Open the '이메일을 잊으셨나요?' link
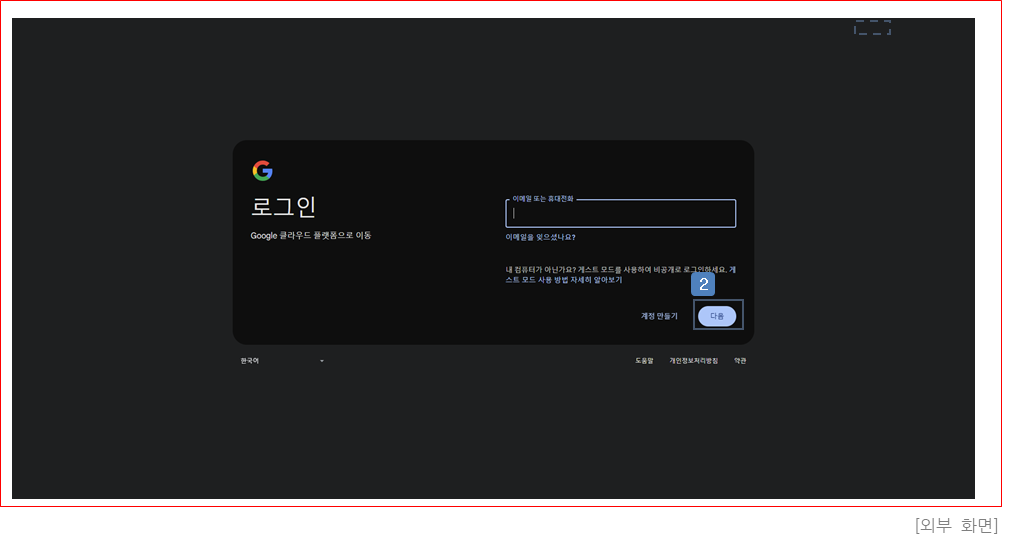 click(540, 237)
